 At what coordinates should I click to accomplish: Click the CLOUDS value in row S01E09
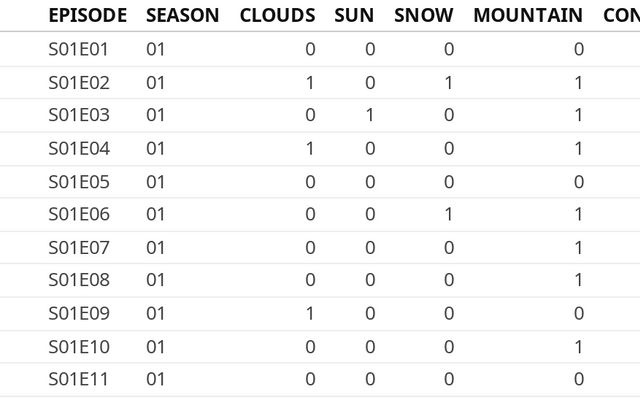coord(310,313)
